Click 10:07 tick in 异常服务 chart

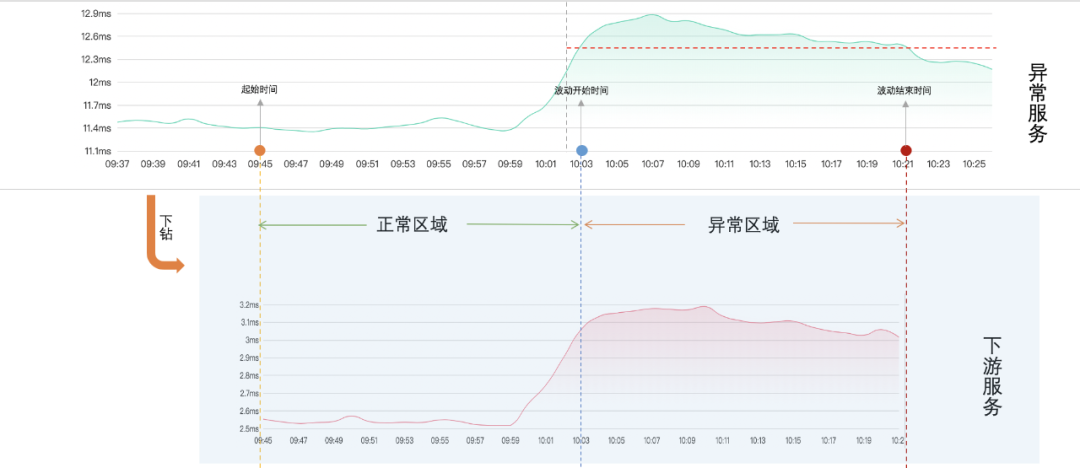tap(653, 164)
